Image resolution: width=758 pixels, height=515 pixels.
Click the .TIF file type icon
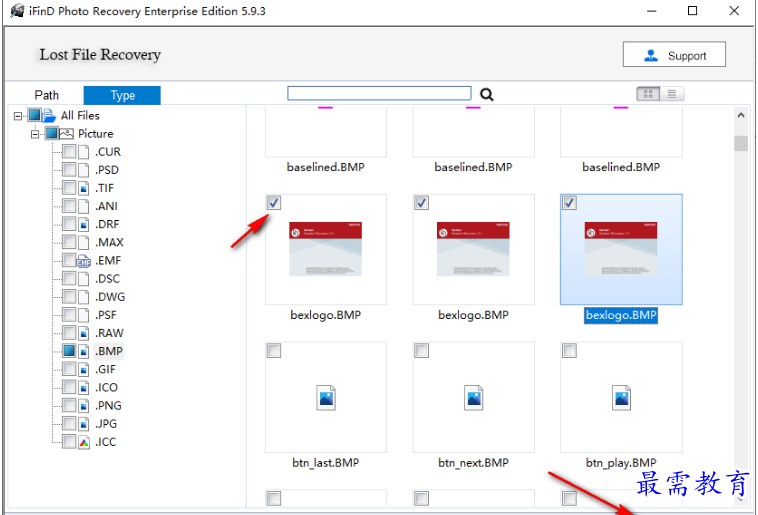click(x=84, y=188)
